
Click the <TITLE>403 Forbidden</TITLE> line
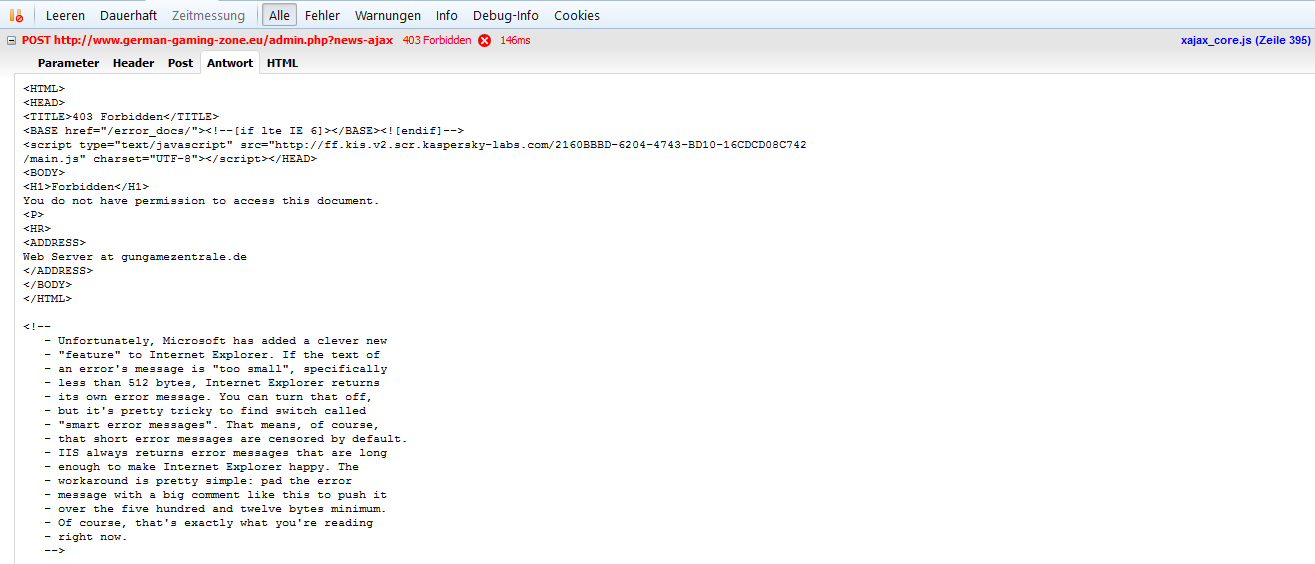pyautogui.click(x=121, y=117)
